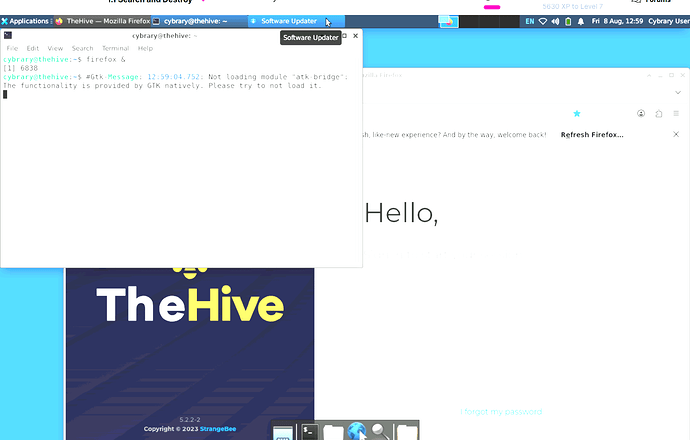This screenshot has height=440, width=690.
Task: Click the TheHive version text 5.2.2-2
Action: [x=190, y=420]
